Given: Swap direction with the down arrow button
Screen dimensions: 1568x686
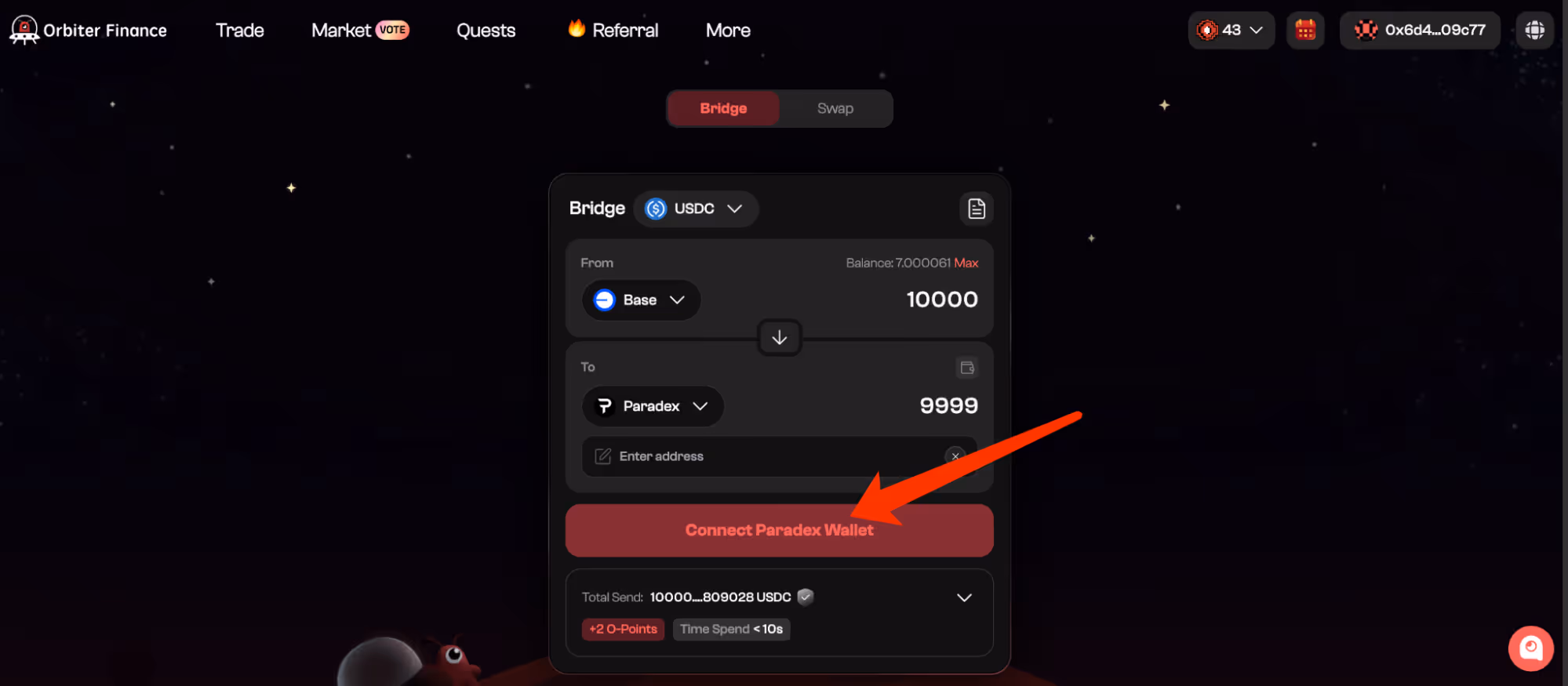Looking at the screenshot, I should pyautogui.click(x=779, y=338).
